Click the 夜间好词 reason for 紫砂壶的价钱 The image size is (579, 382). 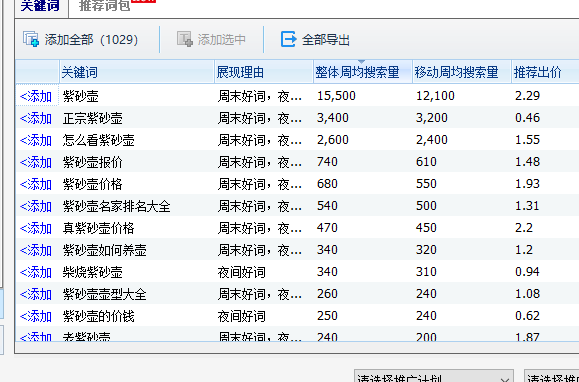pos(241,316)
